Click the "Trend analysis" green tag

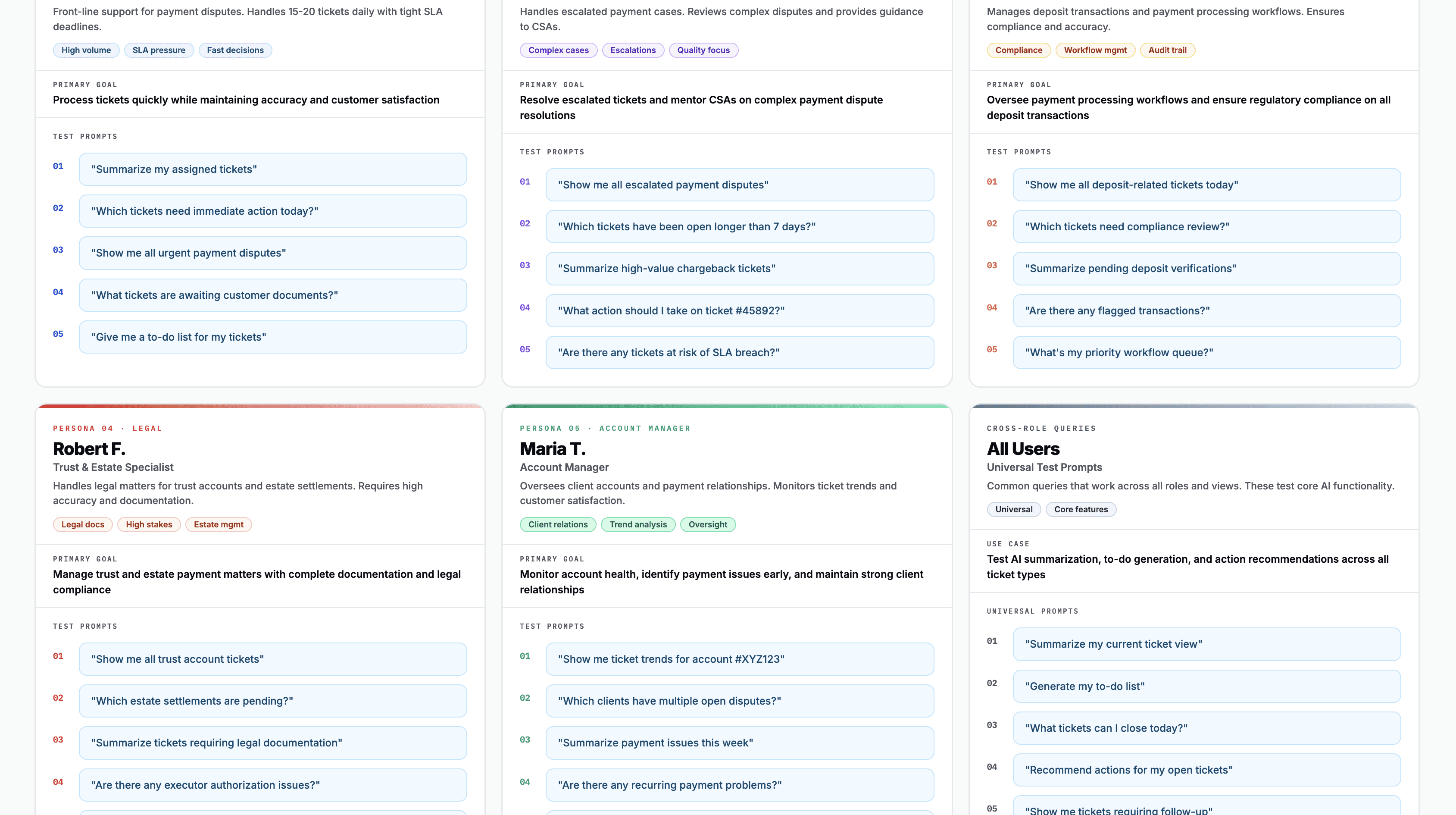637,524
